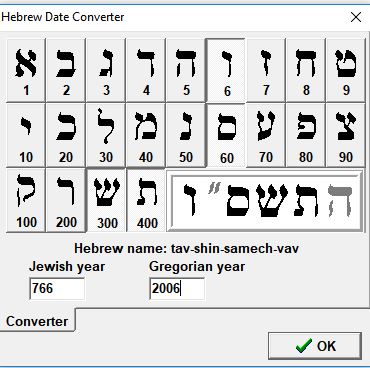This screenshot has height=368, width=370.
Task: Focus the Gregorian year input field
Action: click(177, 288)
